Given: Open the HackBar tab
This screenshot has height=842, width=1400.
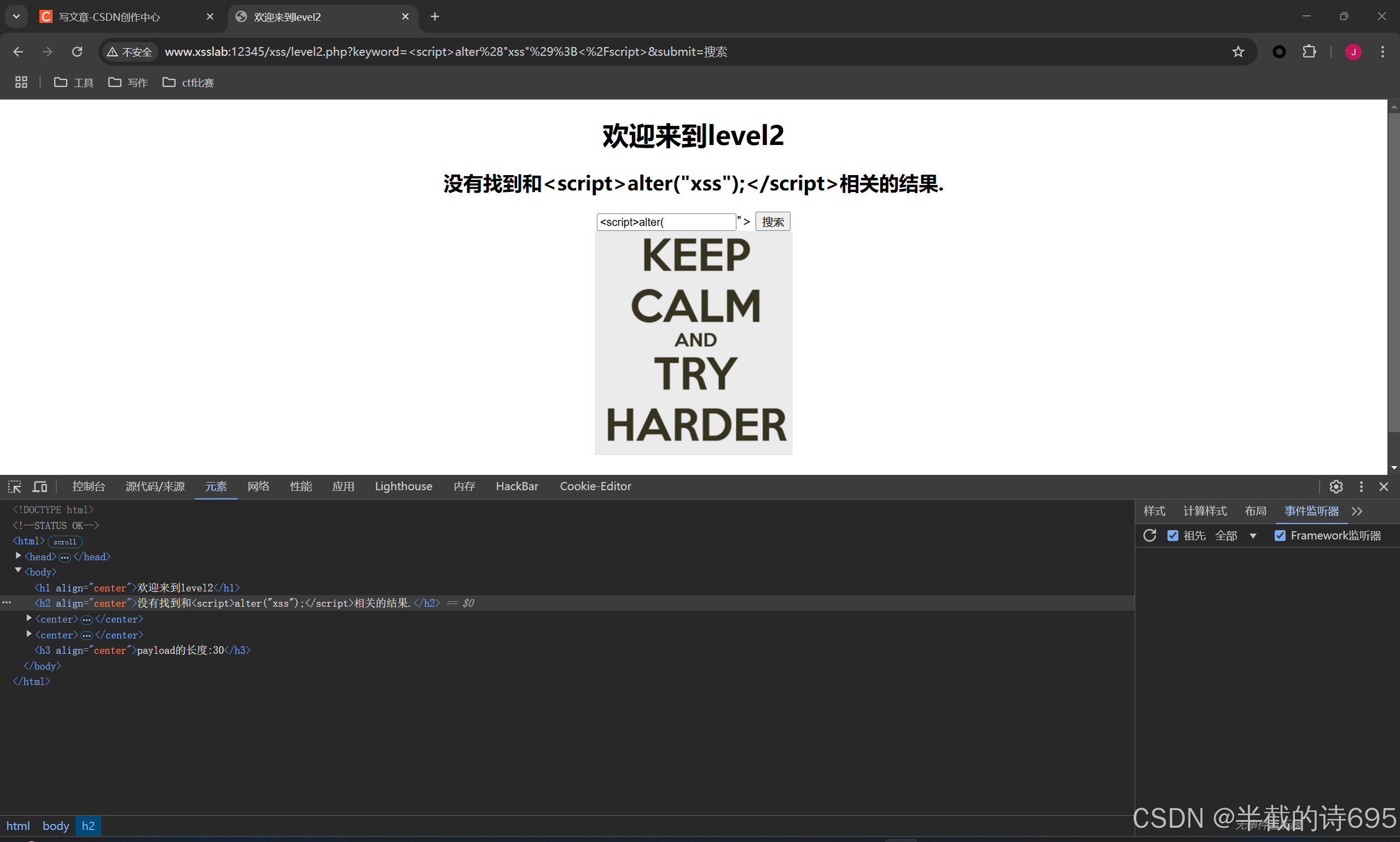Looking at the screenshot, I should pos(516,486).
